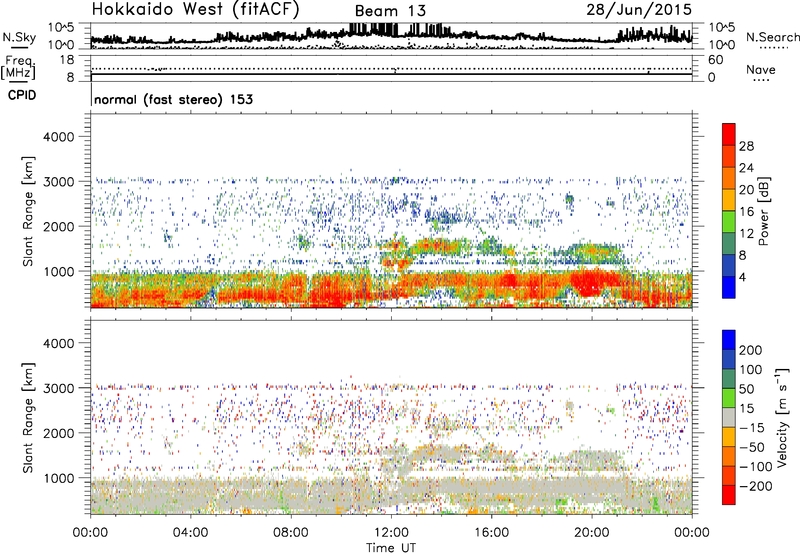Click the left '10^5' noise axis tick
This screenshot has height=554, width=800.
tap(61, 27)
